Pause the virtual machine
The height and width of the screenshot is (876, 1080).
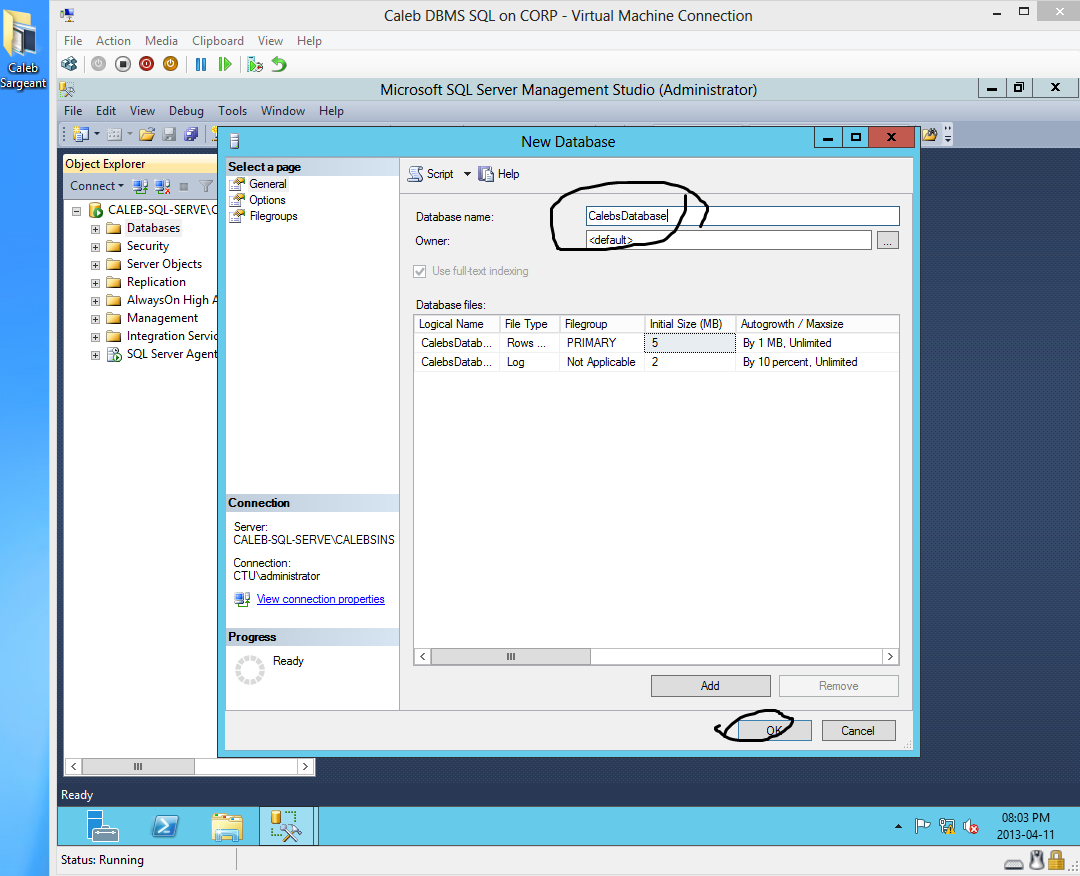click(200, 64)
